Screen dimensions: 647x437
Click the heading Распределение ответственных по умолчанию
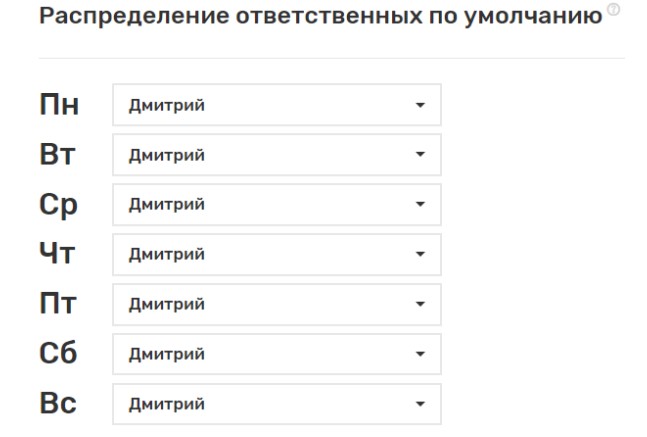320,17
